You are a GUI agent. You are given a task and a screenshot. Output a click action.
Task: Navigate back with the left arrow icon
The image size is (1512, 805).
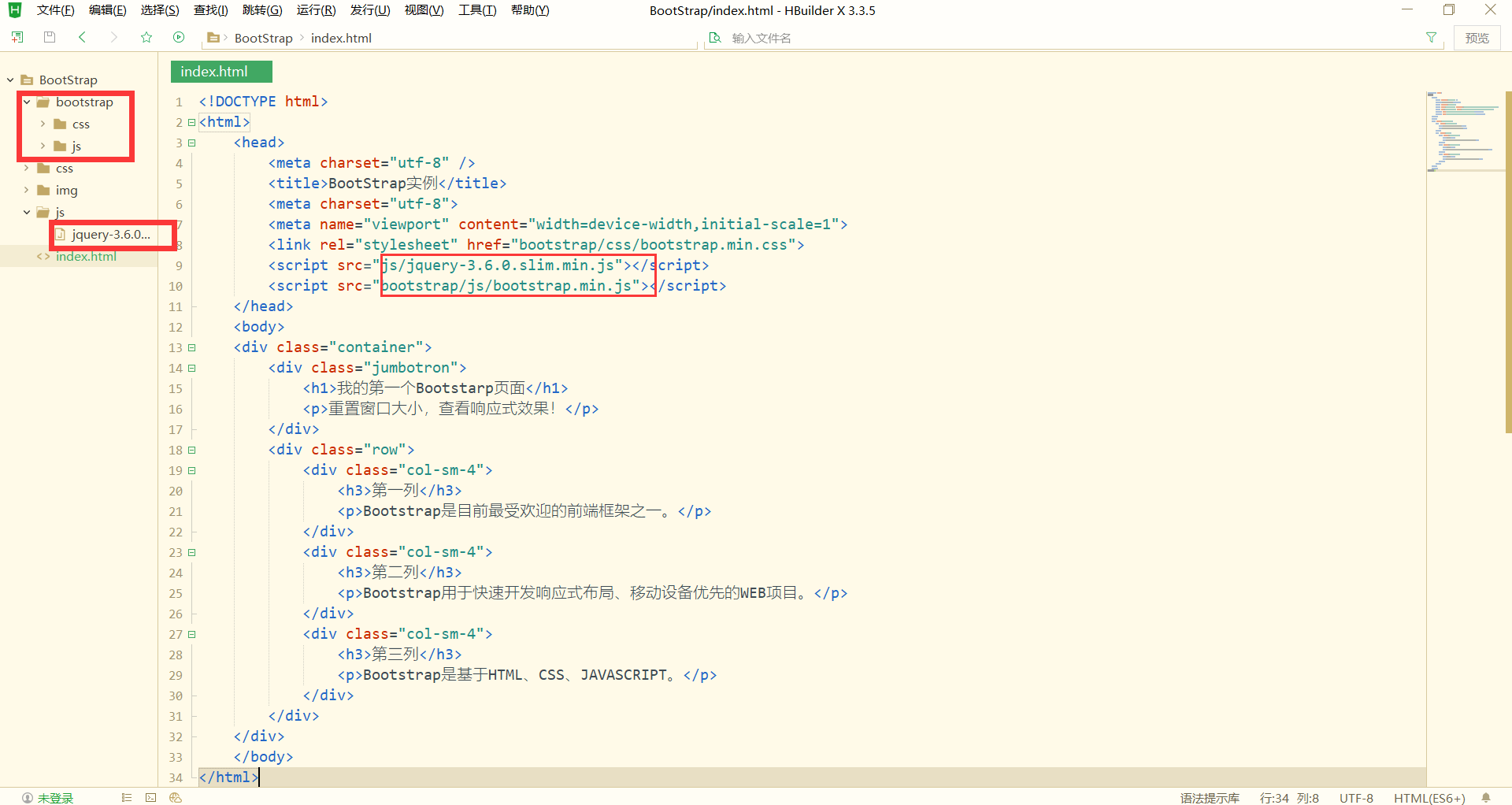[82, 37]
